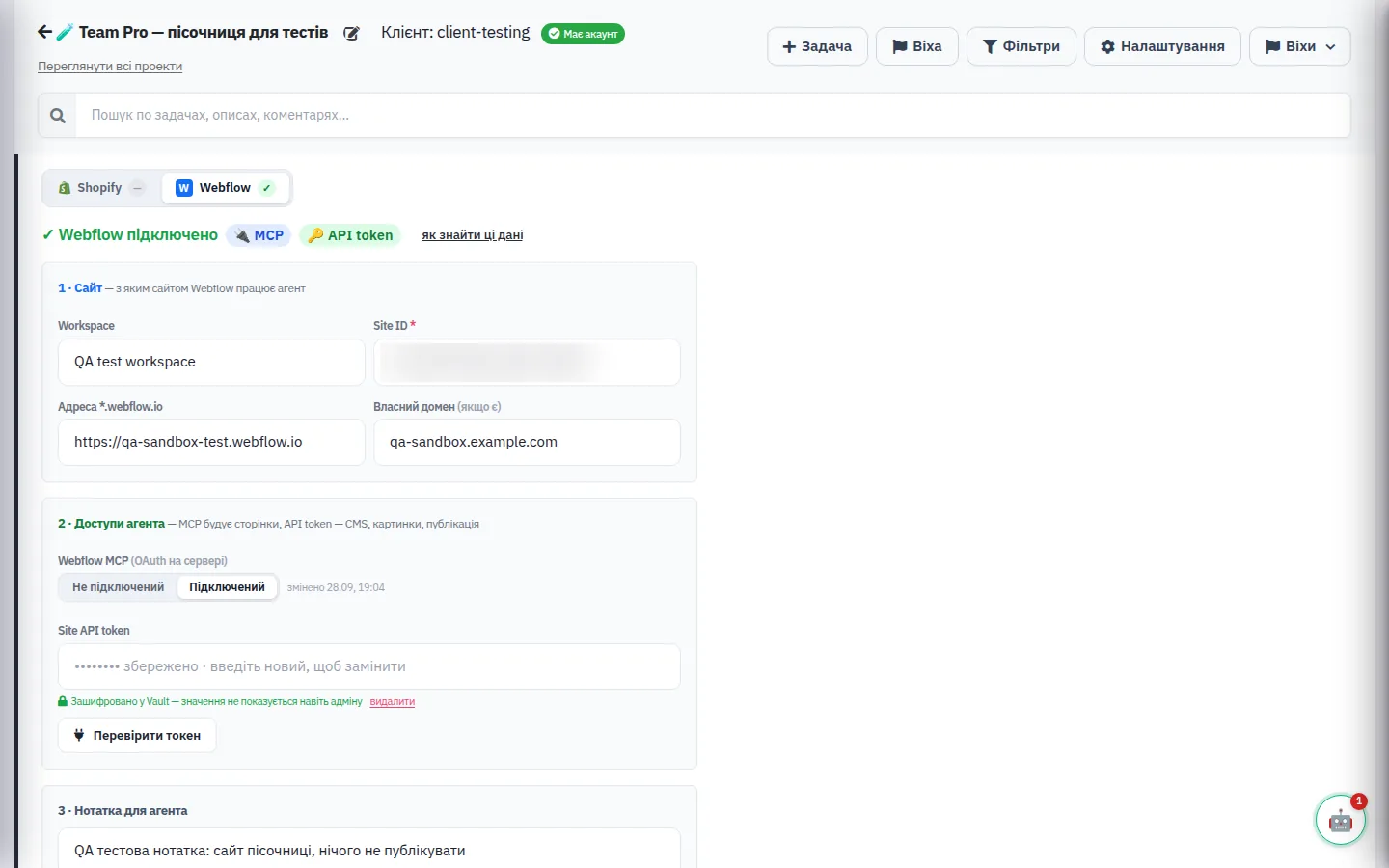This screenshot has width=1389, height=868.
Task: Click '1 · Сайт' section heading
Action: click(x=80, y=288)
